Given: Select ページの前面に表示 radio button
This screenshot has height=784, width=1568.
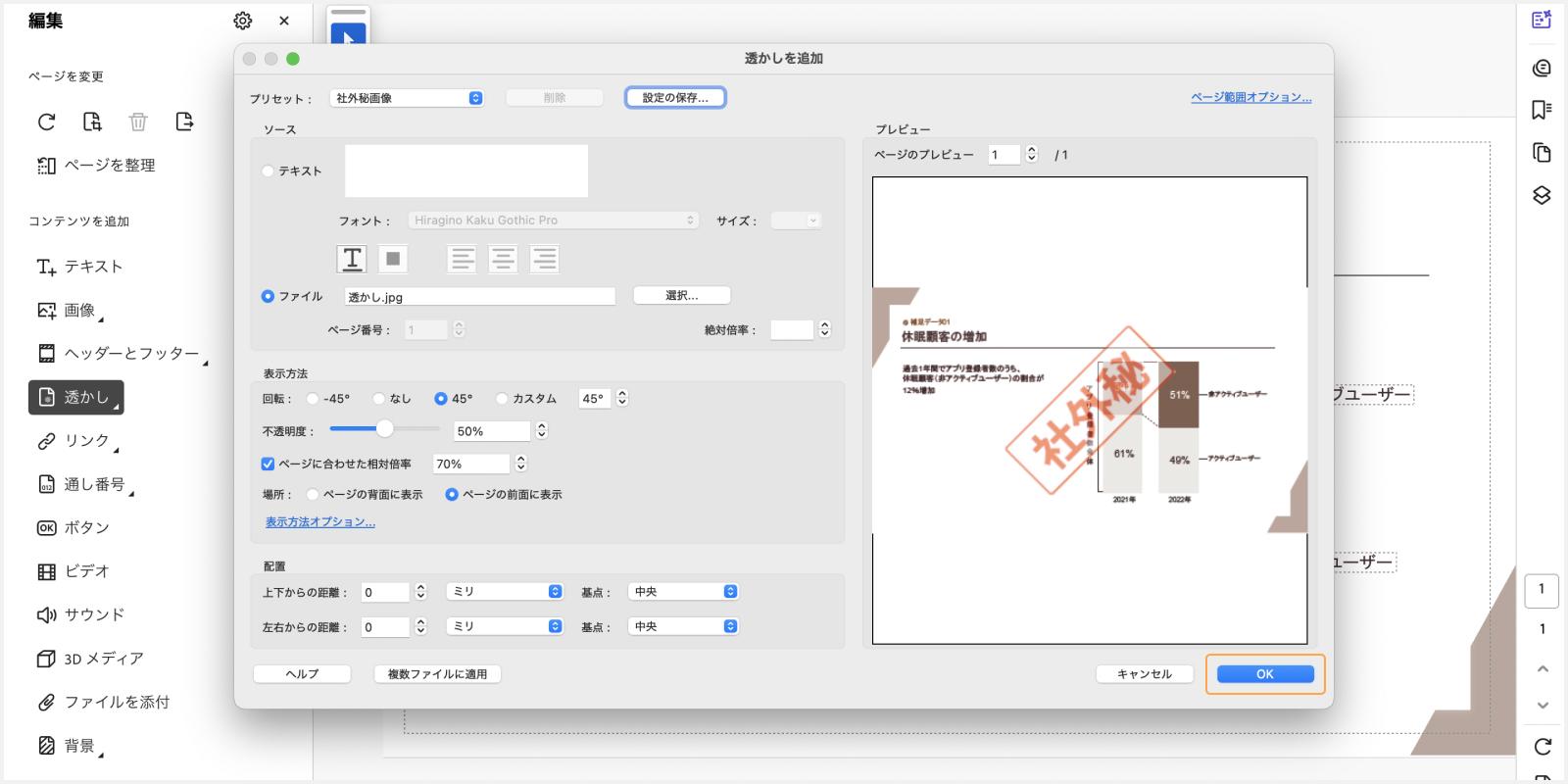Looking at the screenshot, I should click(x=452, y=495).
